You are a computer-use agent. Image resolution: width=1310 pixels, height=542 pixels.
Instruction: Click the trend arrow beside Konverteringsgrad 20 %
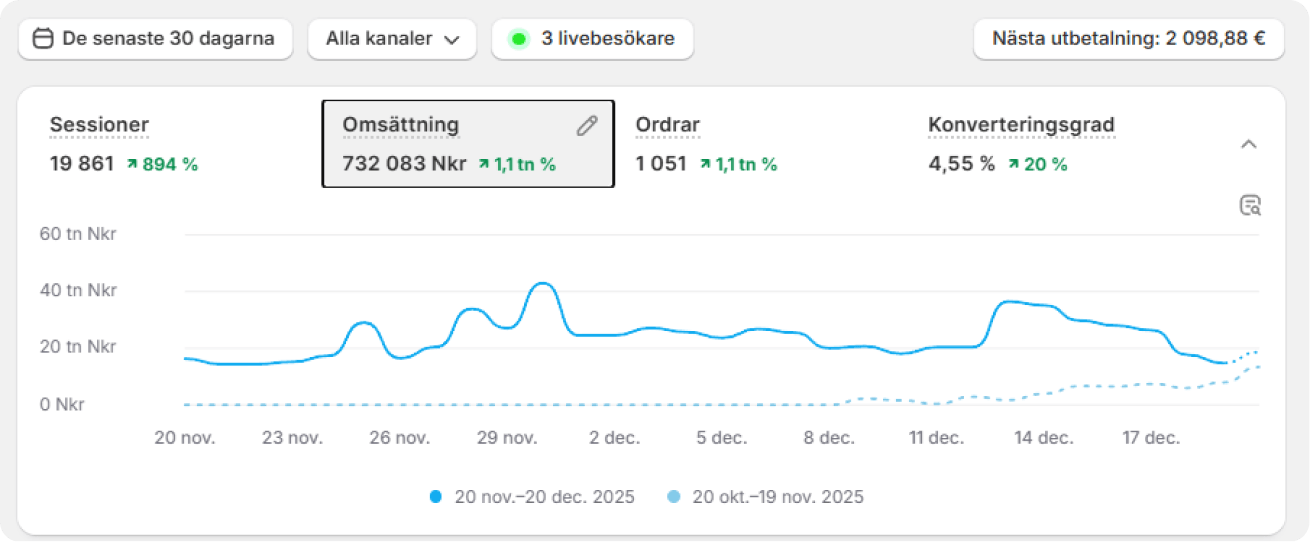point(1014,165)
